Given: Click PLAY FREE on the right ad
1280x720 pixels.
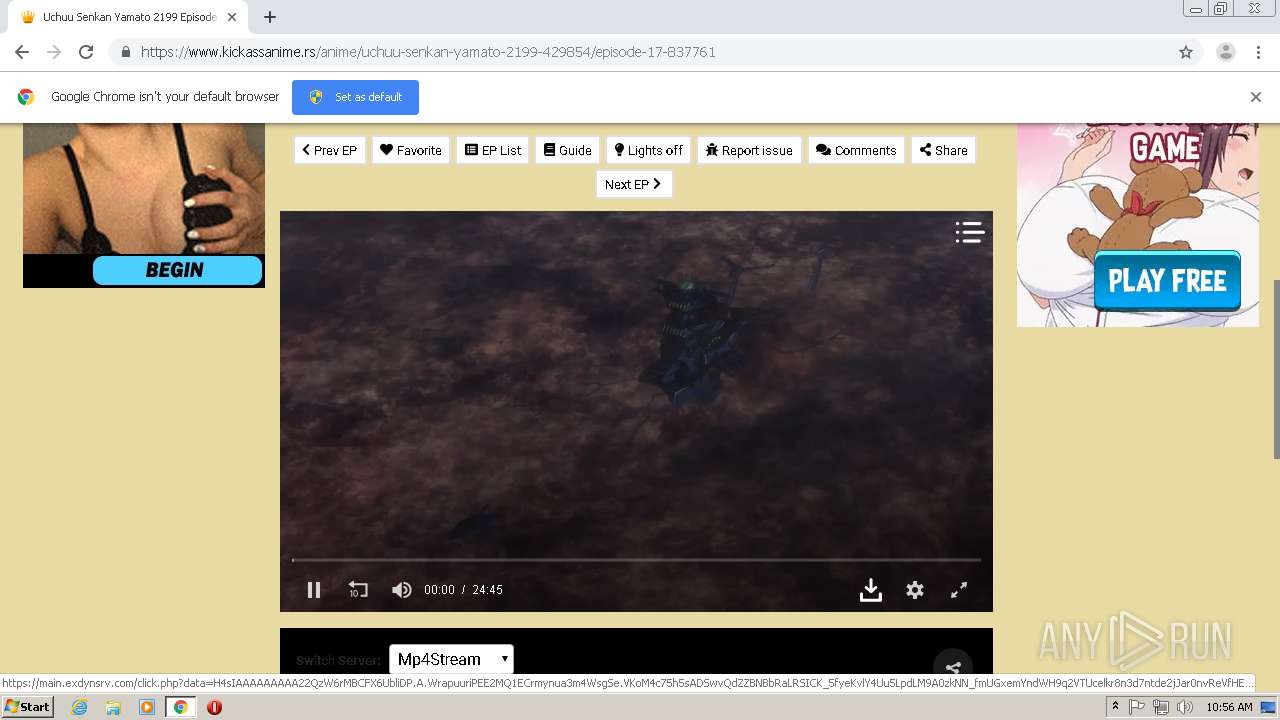Looking at the screenshot, I should (x=1167, y=281).
